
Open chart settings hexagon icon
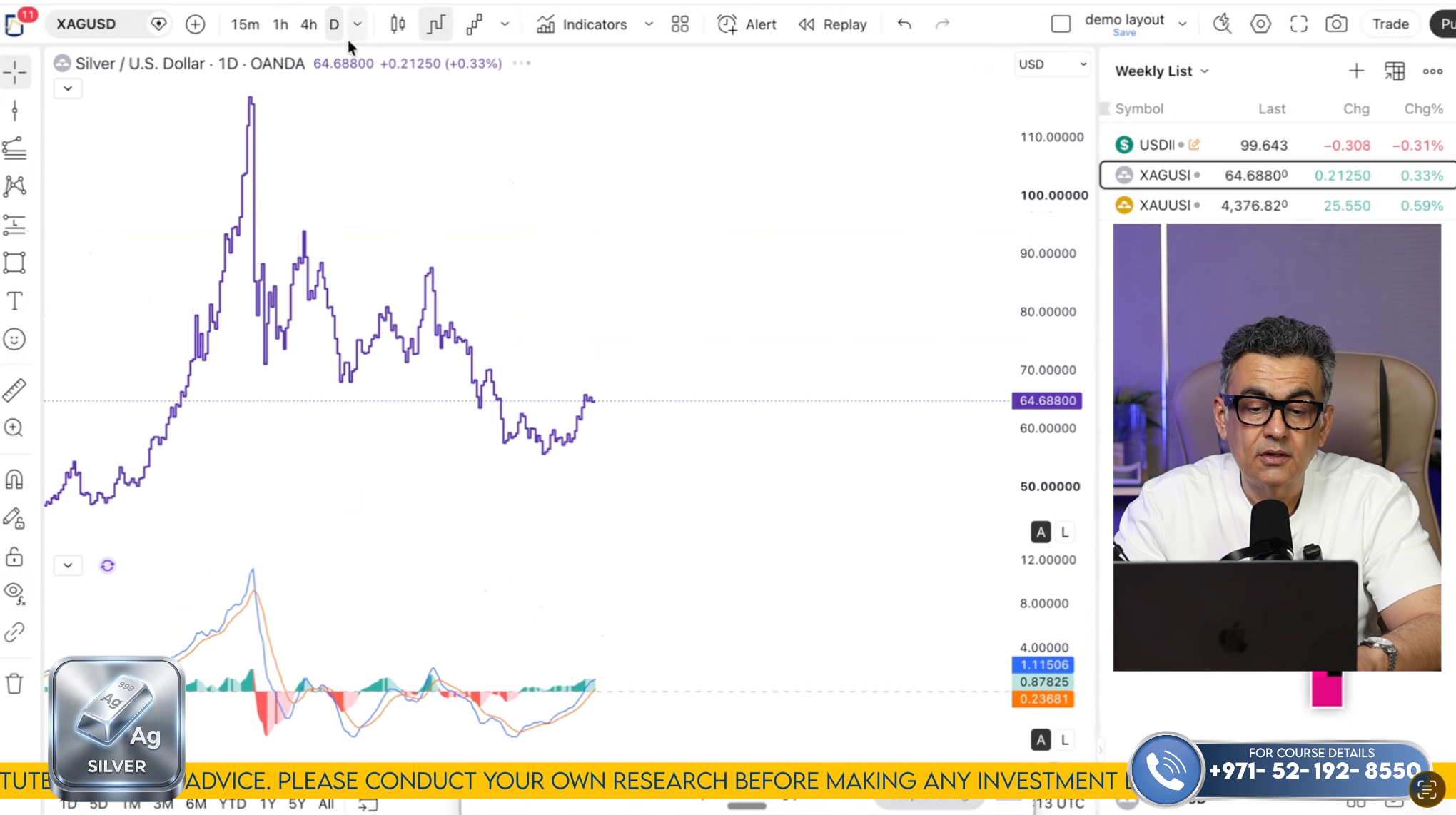coord(1260,24)
